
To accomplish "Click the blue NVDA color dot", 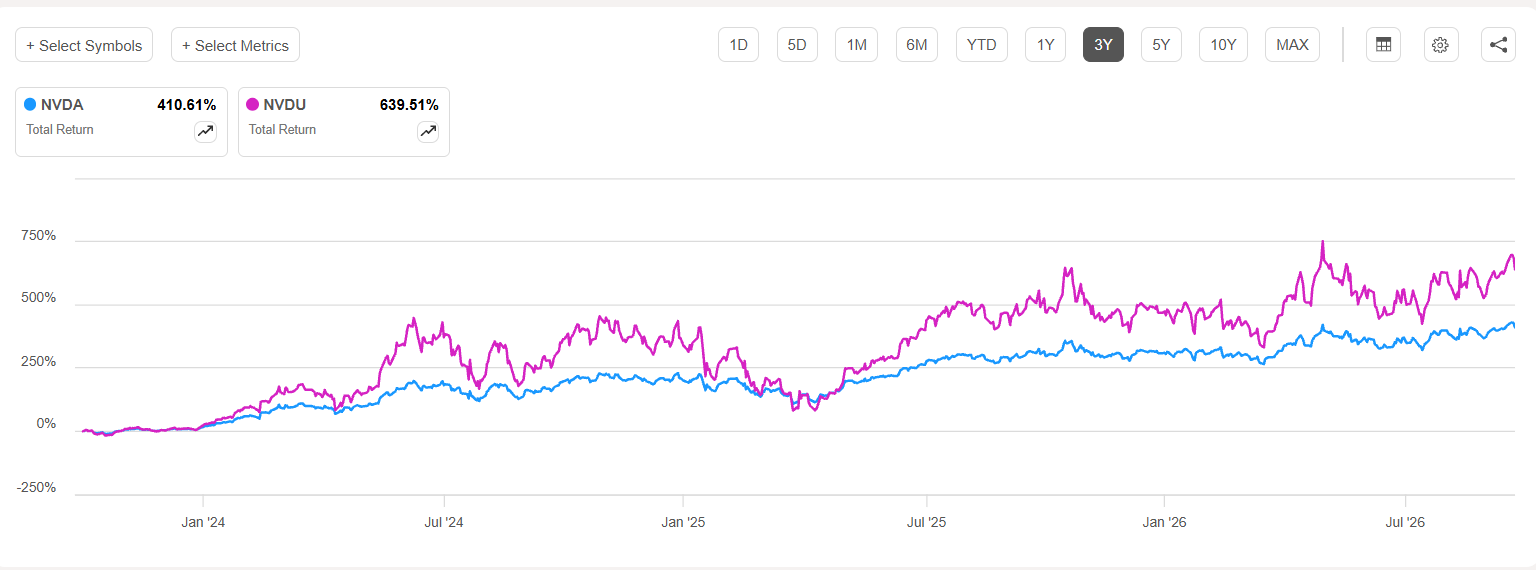I will click(x=30, y=104).
